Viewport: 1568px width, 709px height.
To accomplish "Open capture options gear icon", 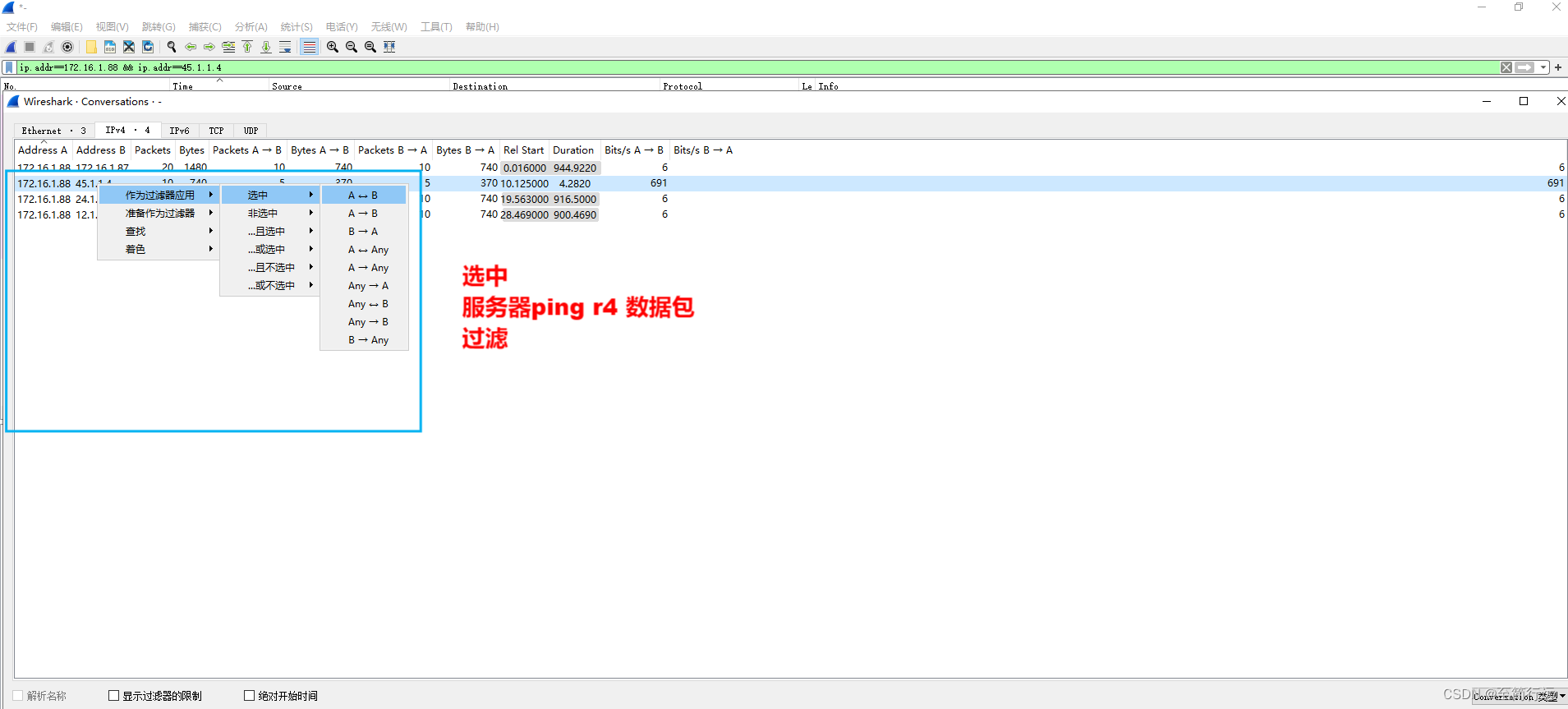I will [67, 47].
